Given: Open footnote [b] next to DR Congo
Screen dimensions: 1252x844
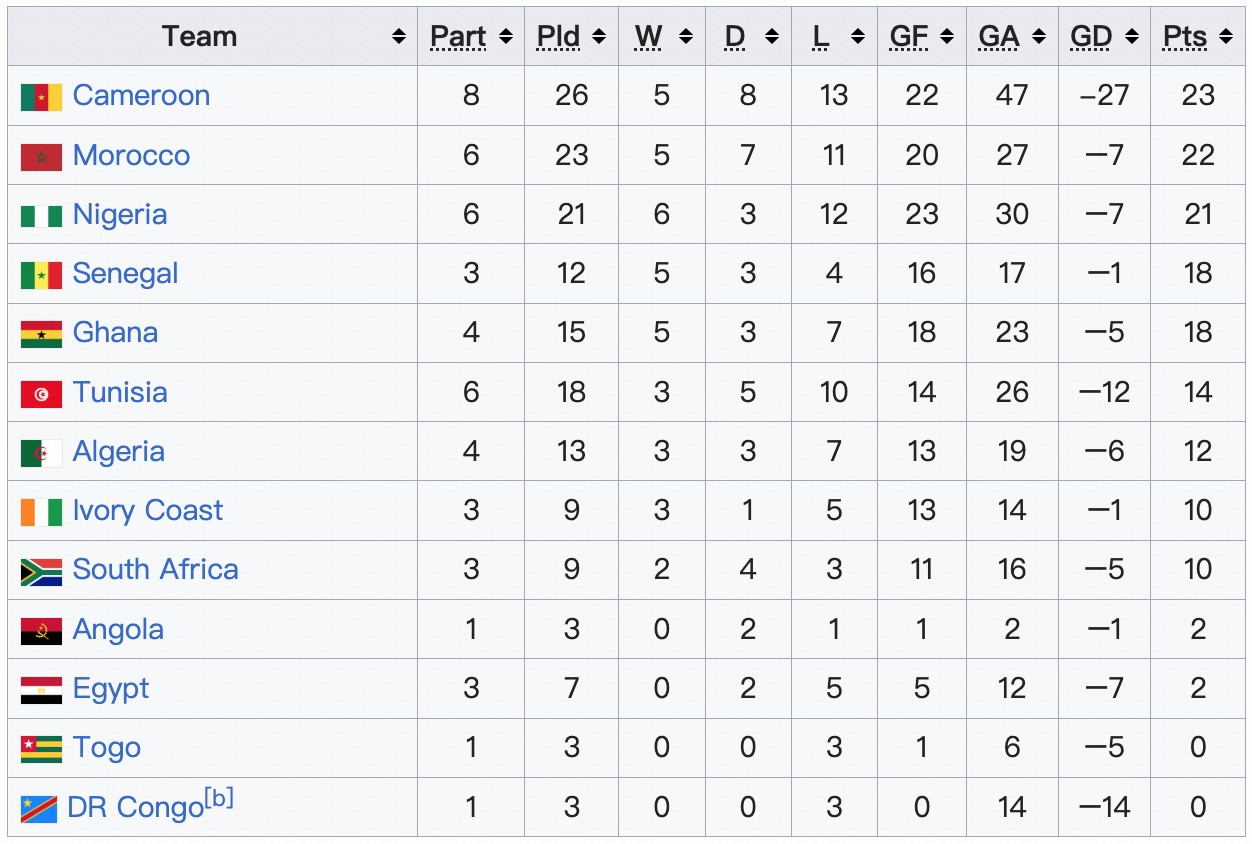Looking at the screenshot, I should click(x=219, y=799).
